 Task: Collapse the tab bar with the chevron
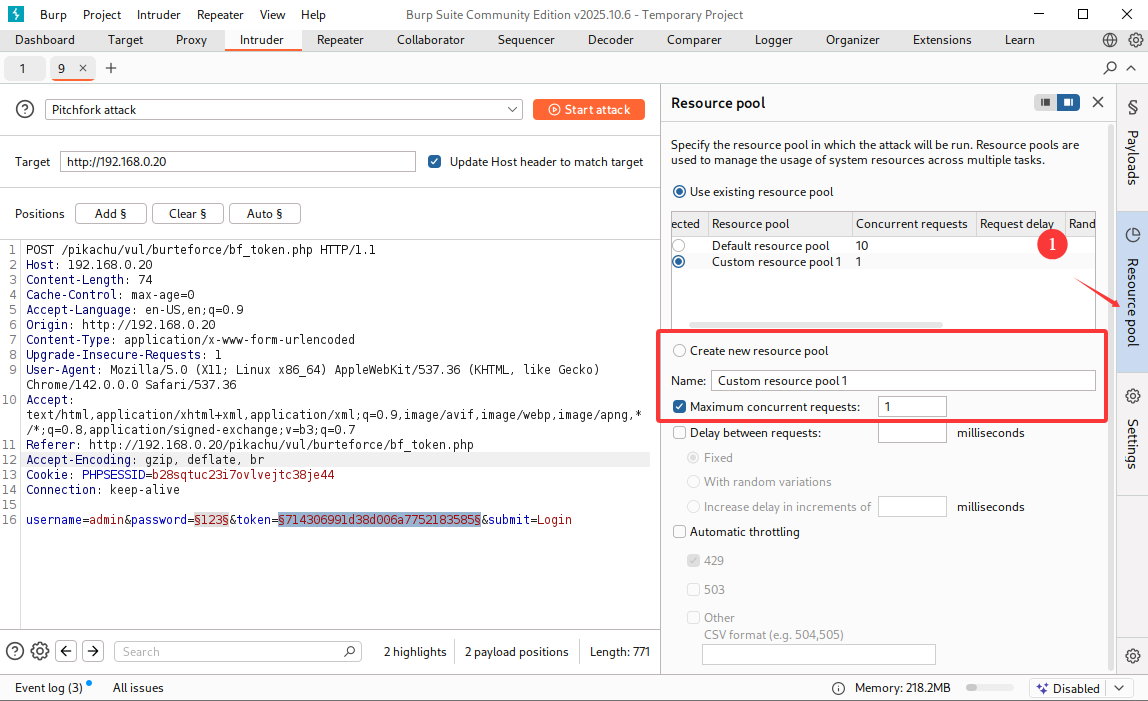1131,68
